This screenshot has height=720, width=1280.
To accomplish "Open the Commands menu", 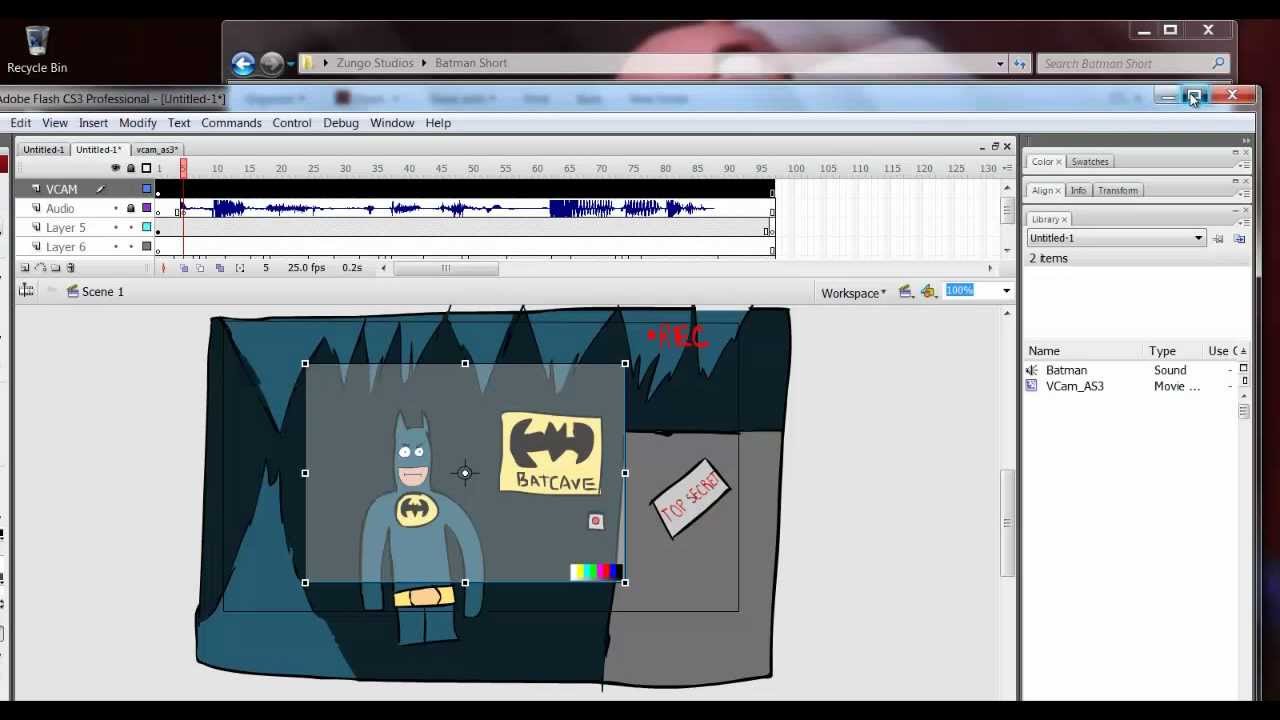I will pos(231,123).
